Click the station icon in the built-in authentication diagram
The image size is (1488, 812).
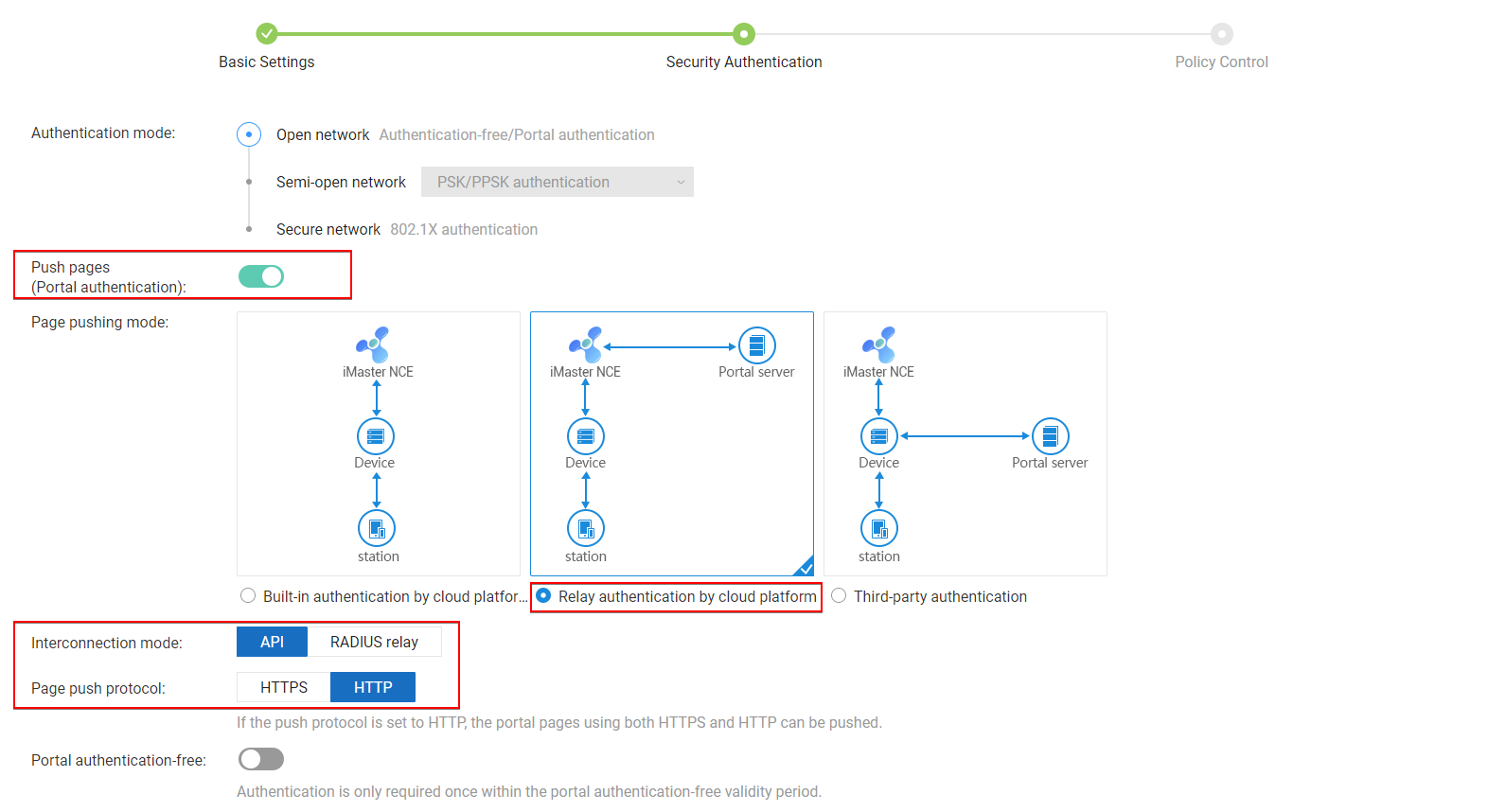point(377,528)
